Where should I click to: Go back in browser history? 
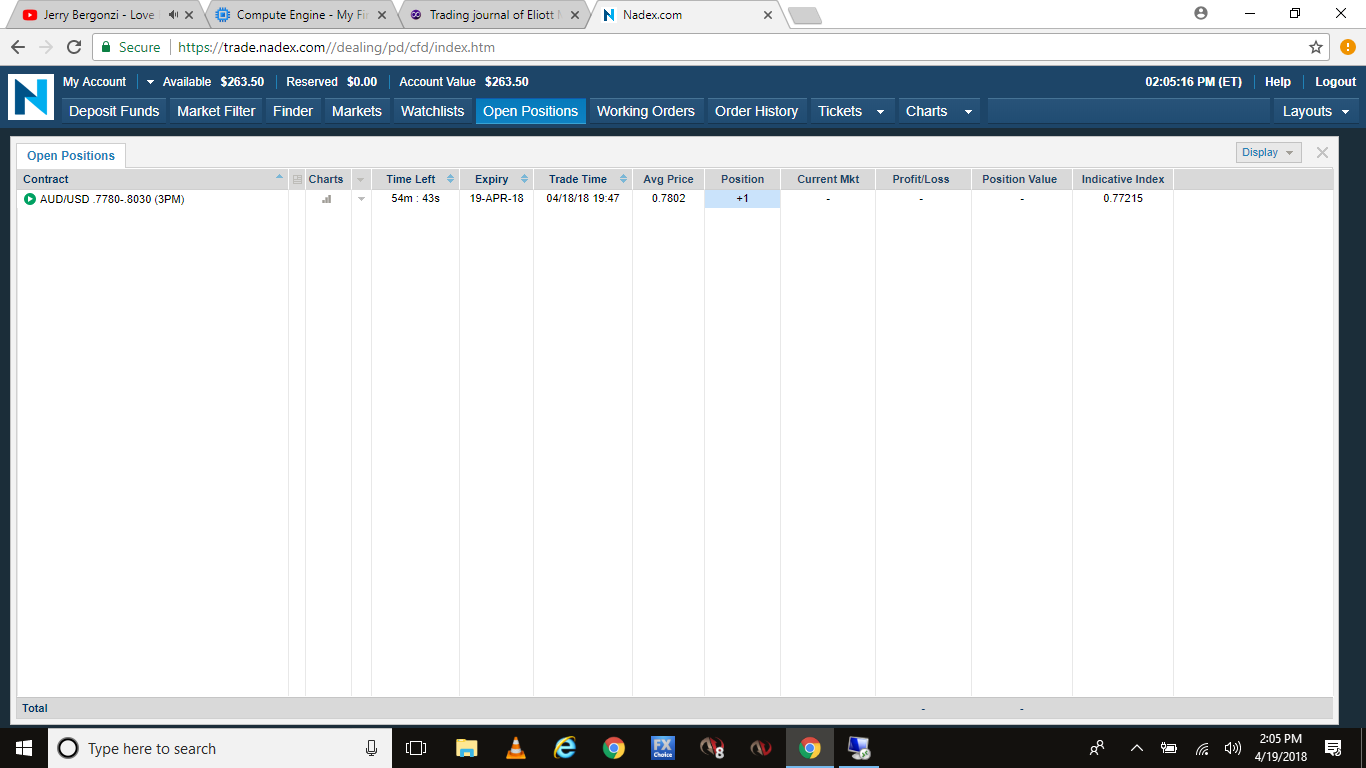[18, 47]
